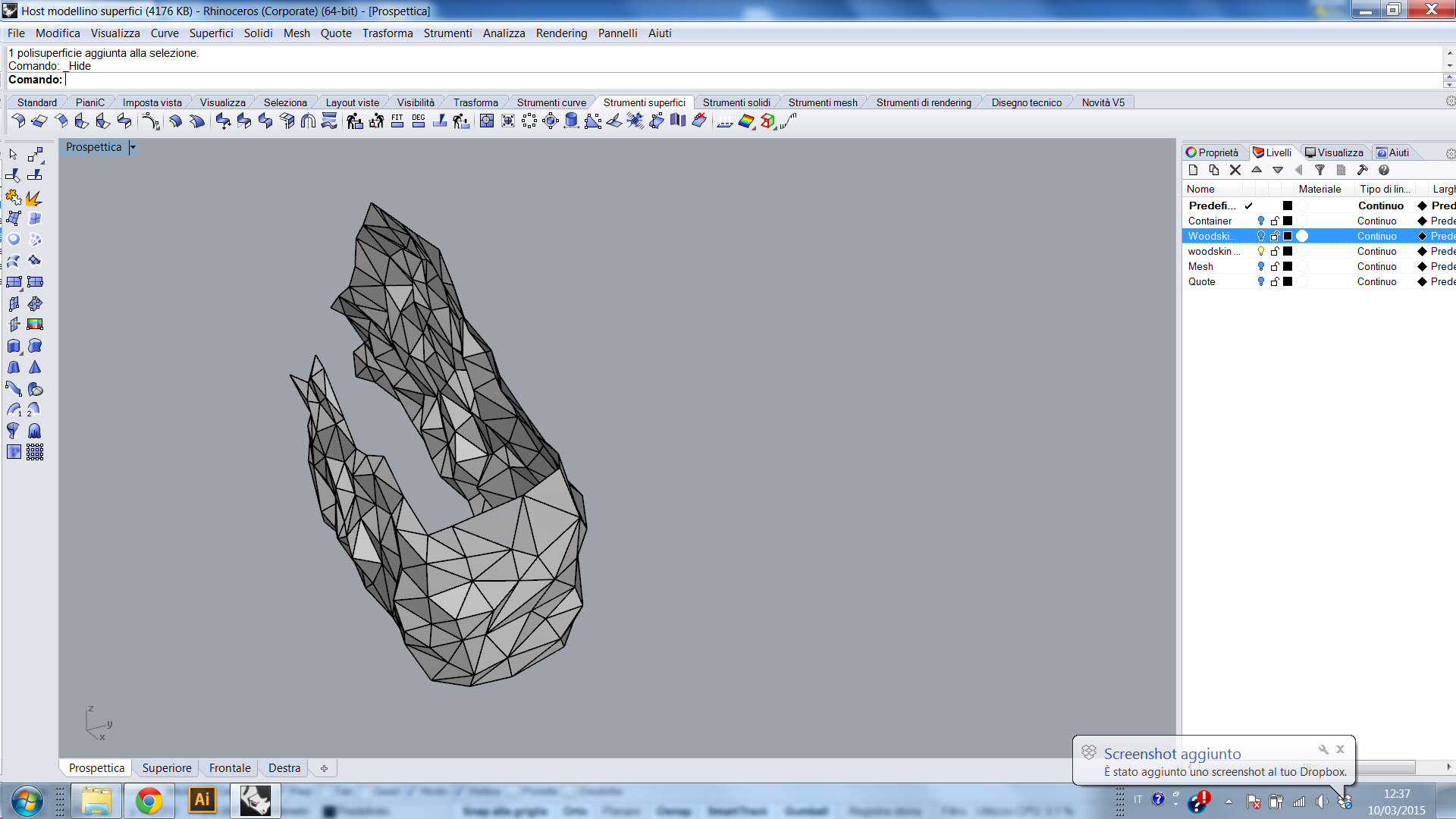Click the FIT surface tool icon
This screenshot has height=819, width=1456.
(x=397, y=121)
